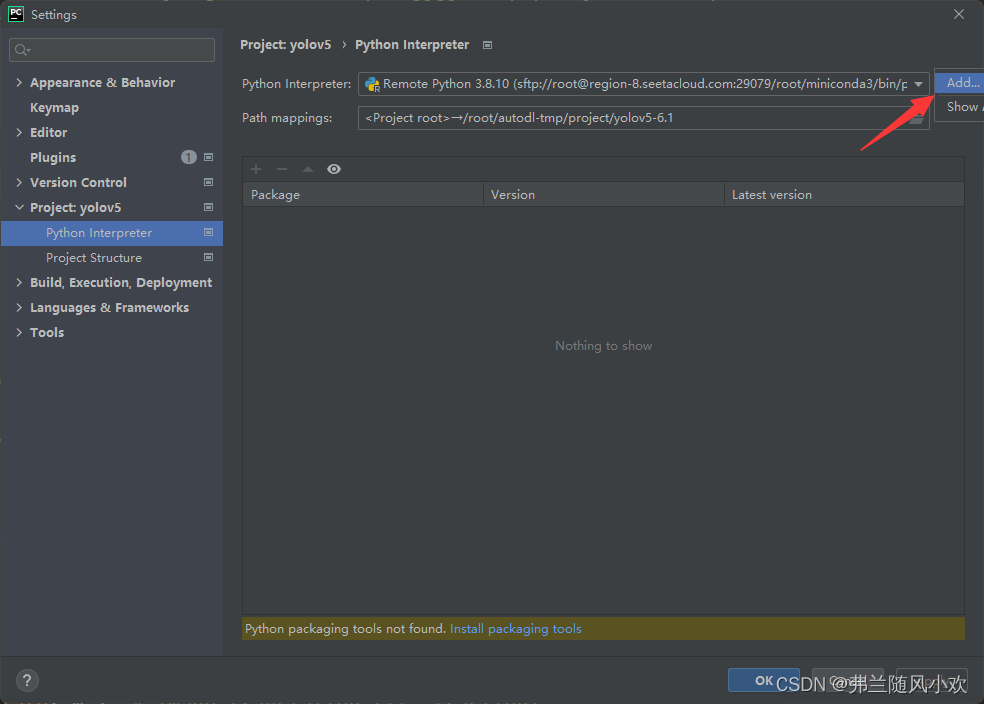This screenshot has height=704, width=984.
Task: Click project-level icon on Plugins row
Action: click(x=208, y=157)
